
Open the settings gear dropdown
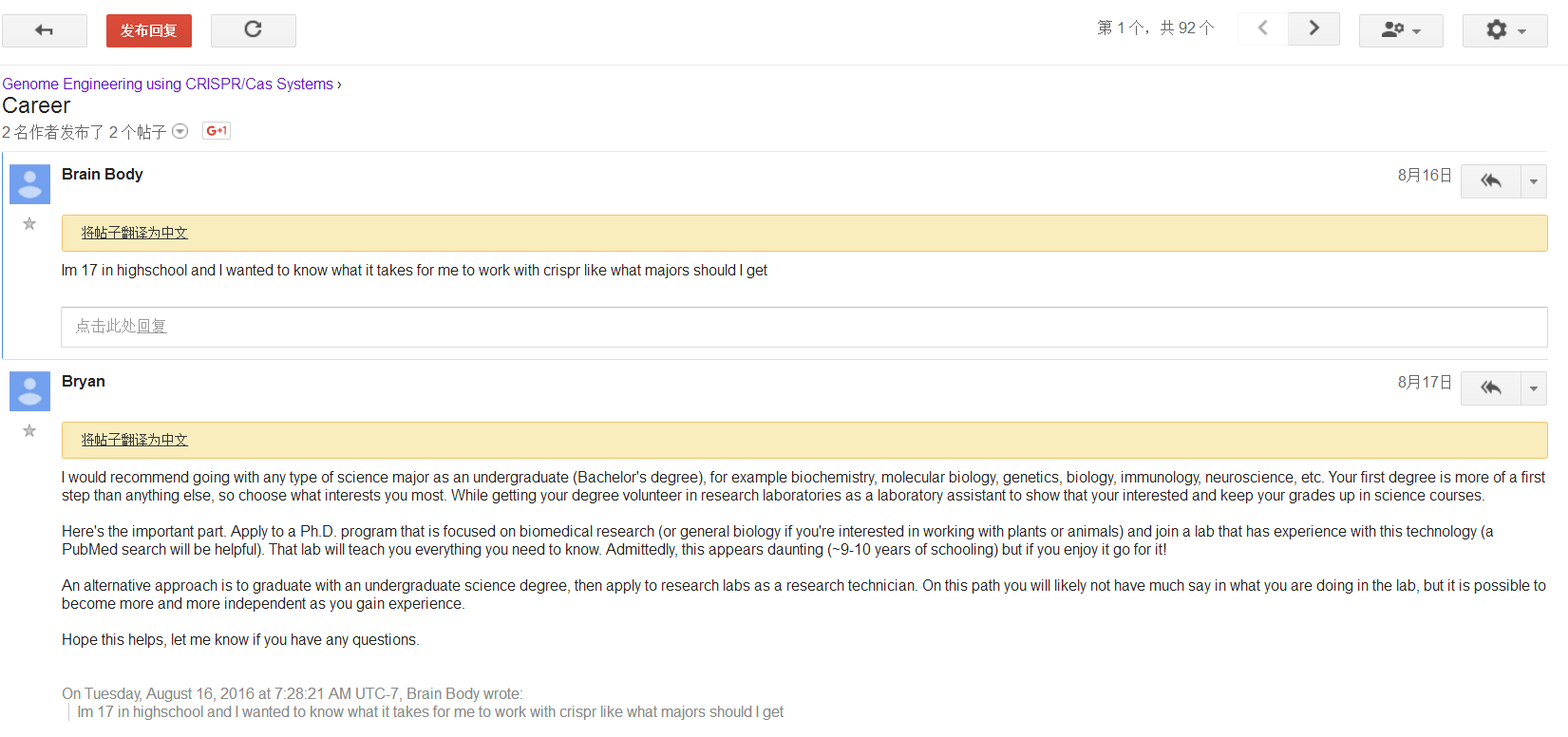(x=1504, y=30)
